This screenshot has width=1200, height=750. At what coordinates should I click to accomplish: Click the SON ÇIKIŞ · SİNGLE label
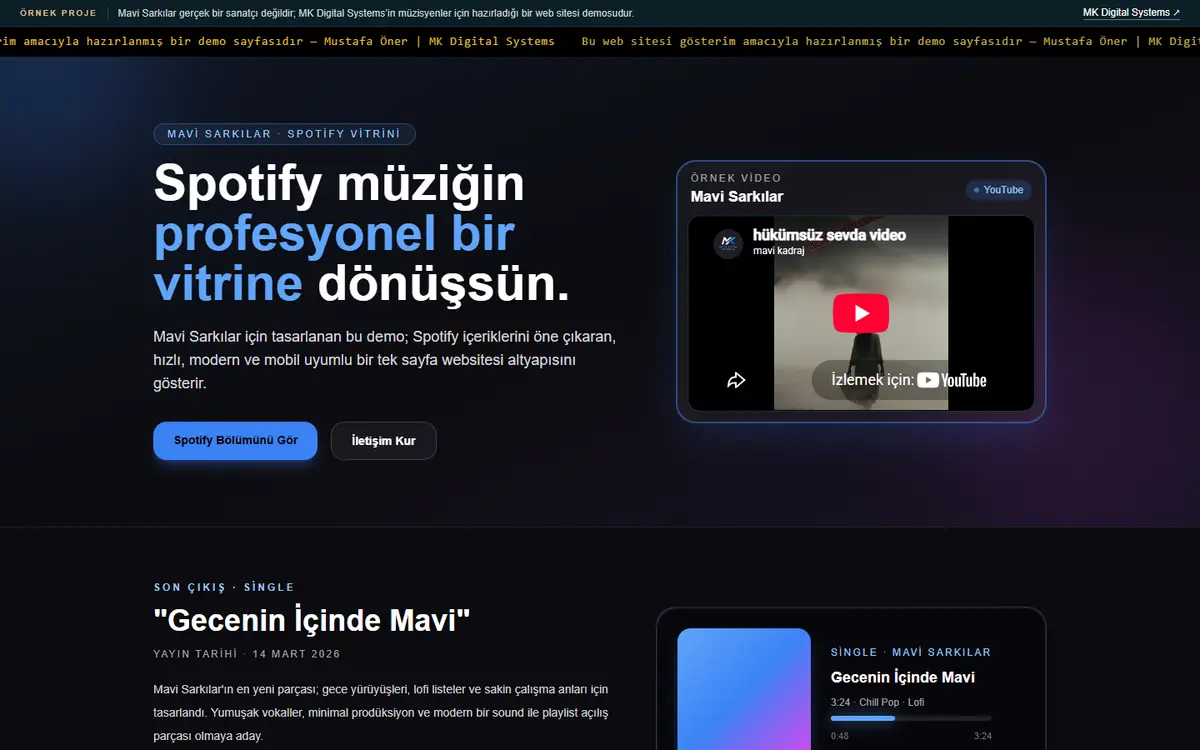click(224, 587)
